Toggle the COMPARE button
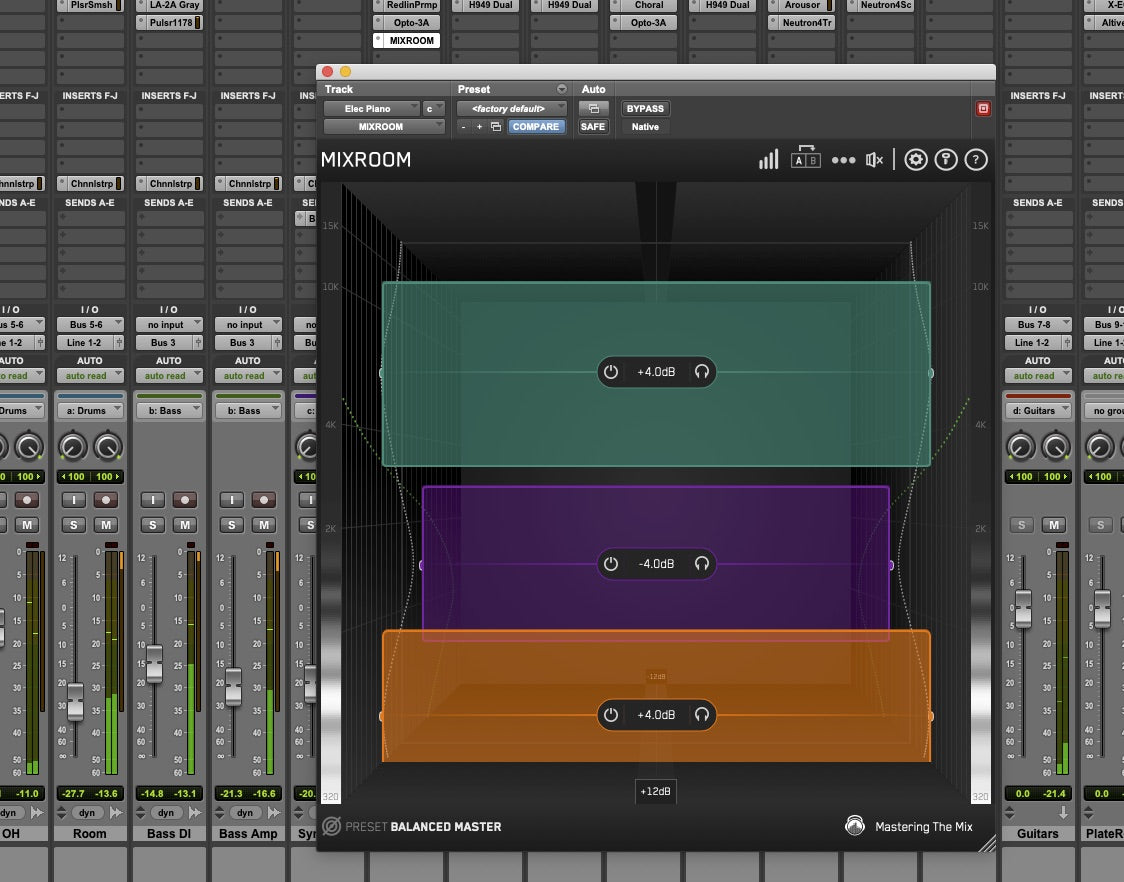The image size is (1124, 882). tap(536, 126)
